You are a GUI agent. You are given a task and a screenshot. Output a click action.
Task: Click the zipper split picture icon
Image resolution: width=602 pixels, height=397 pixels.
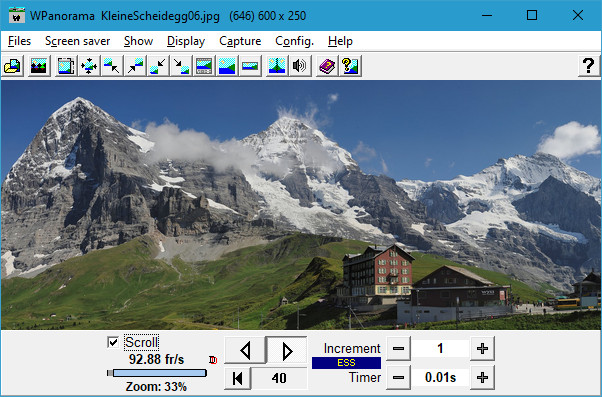click(277, 66)
